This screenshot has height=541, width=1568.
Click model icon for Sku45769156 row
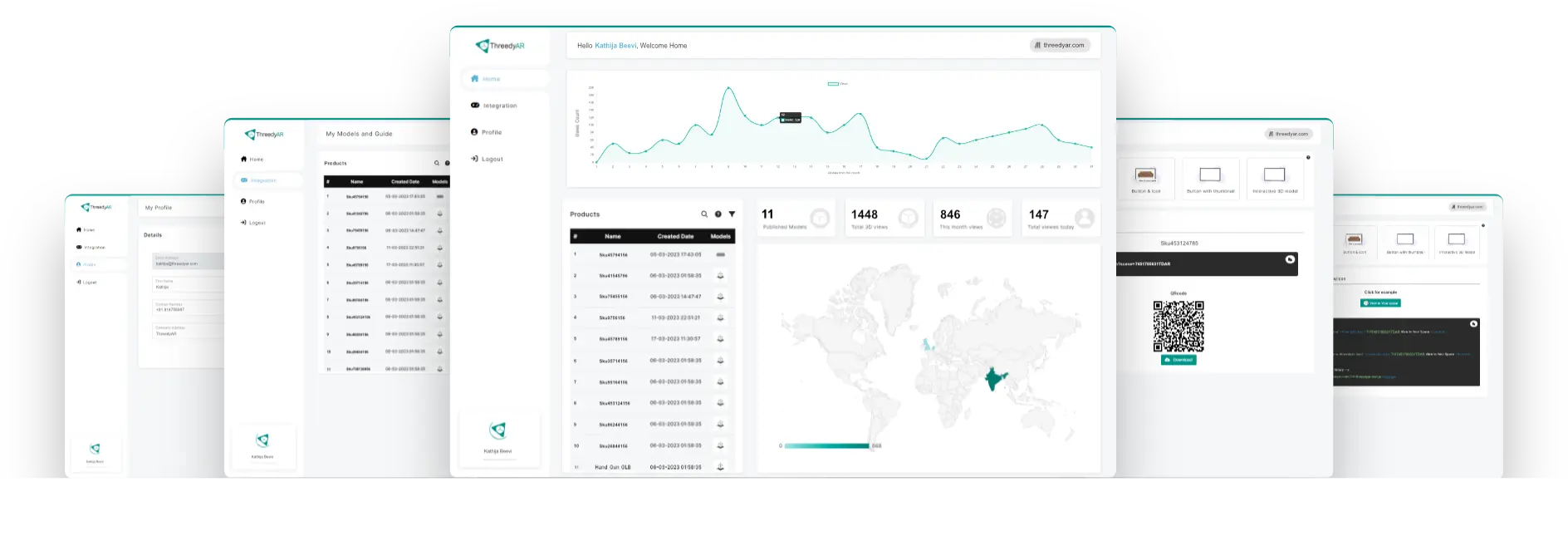pyautogui.click(x=720, y=339)
